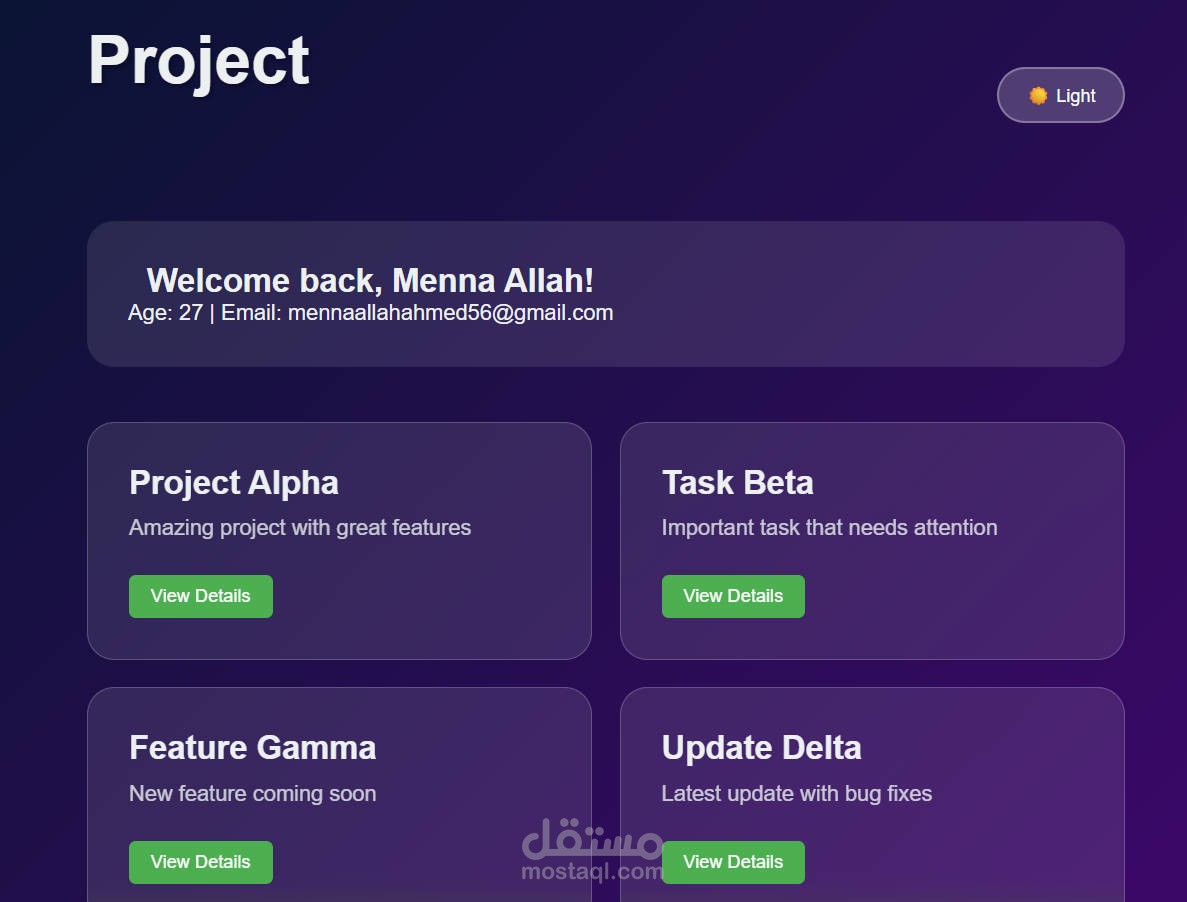
Task: Click the mennaallahahmed56@gmail.com email text
Action: [450, 313]
